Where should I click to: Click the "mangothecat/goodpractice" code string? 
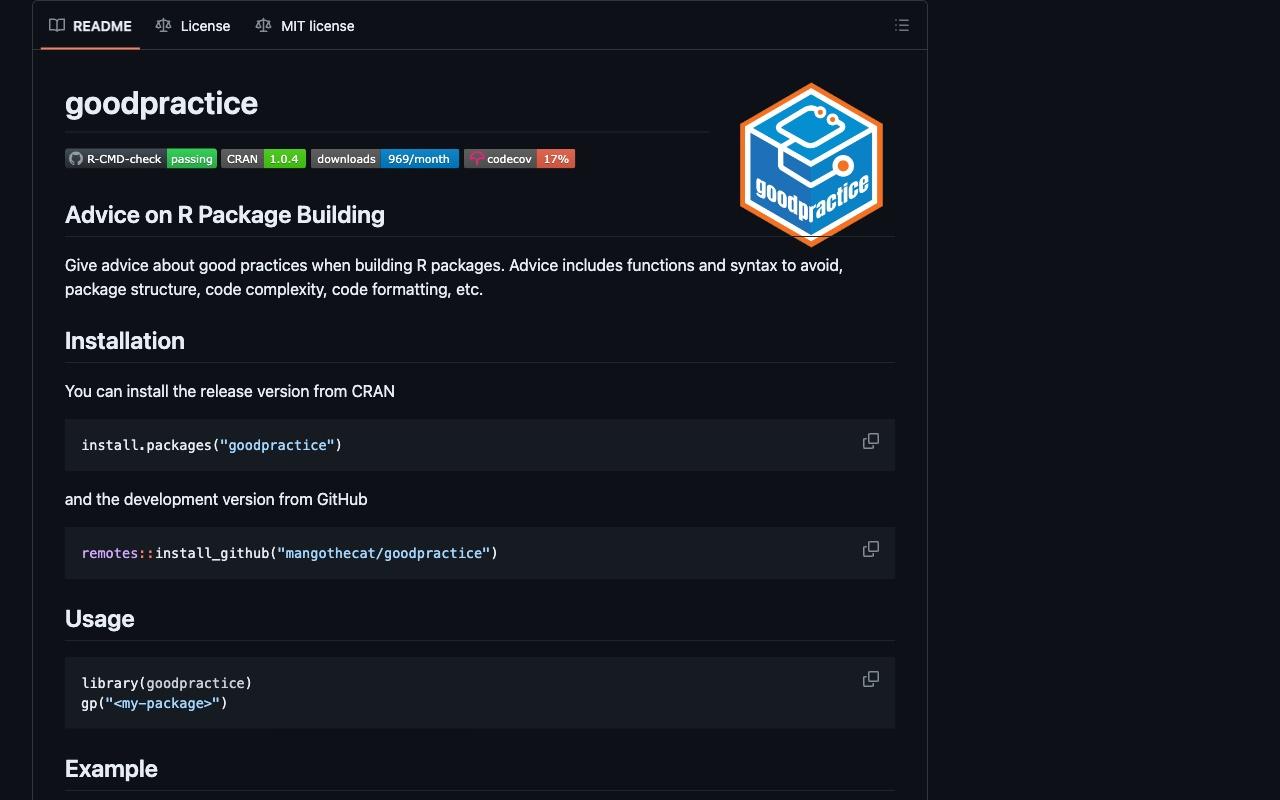point(384,553)
